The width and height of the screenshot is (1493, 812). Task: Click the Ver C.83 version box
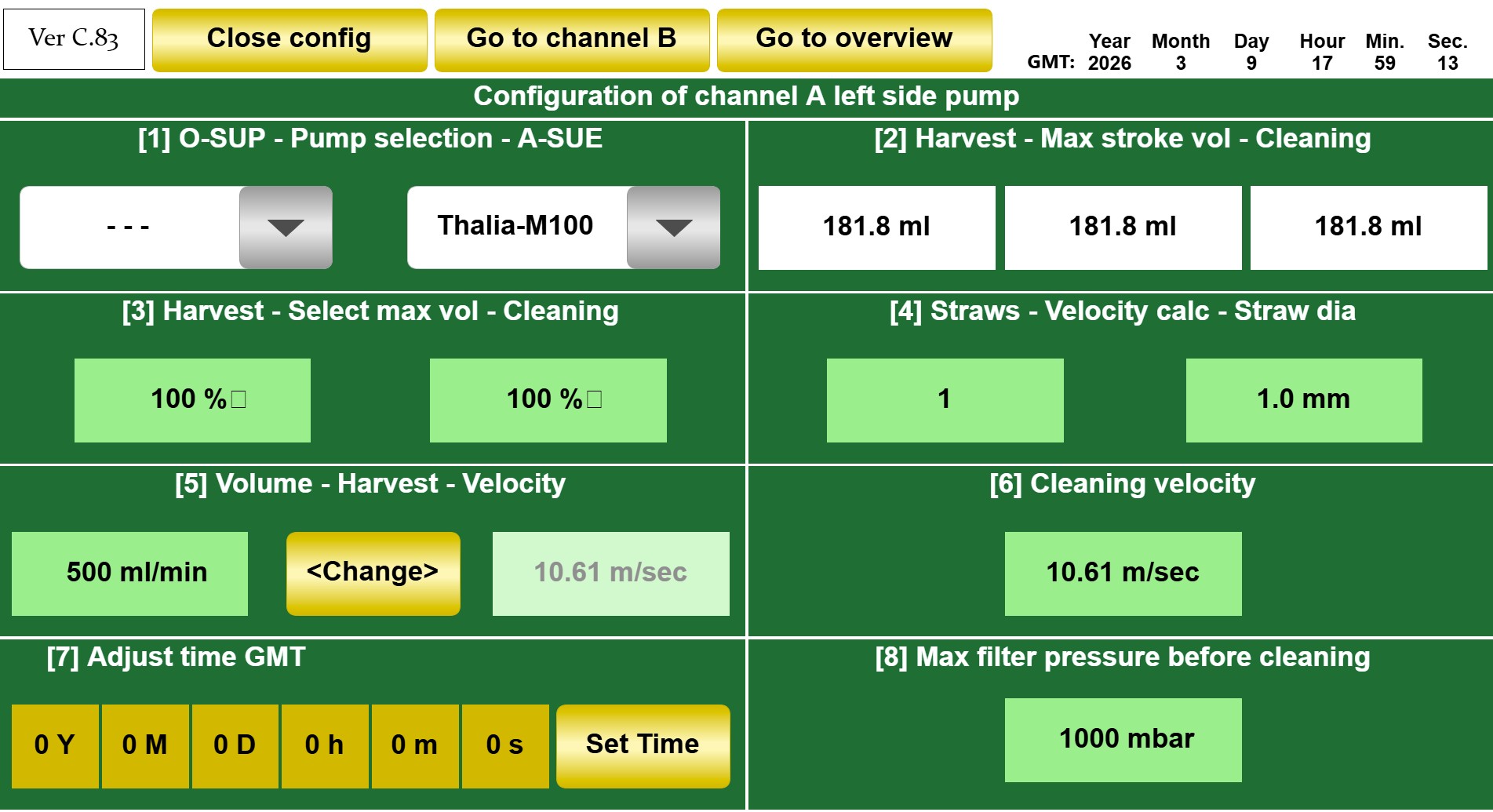pyautogui.click(x=75, y=39)
